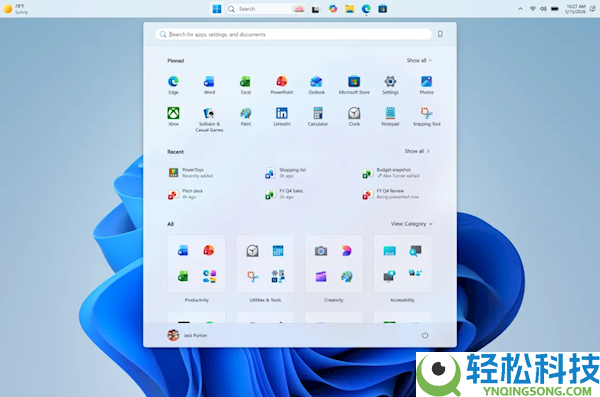This screenshot has height=397, width=600.
Task: Open Wi-Fi network tray icon
Action: [x=532, y=9]
